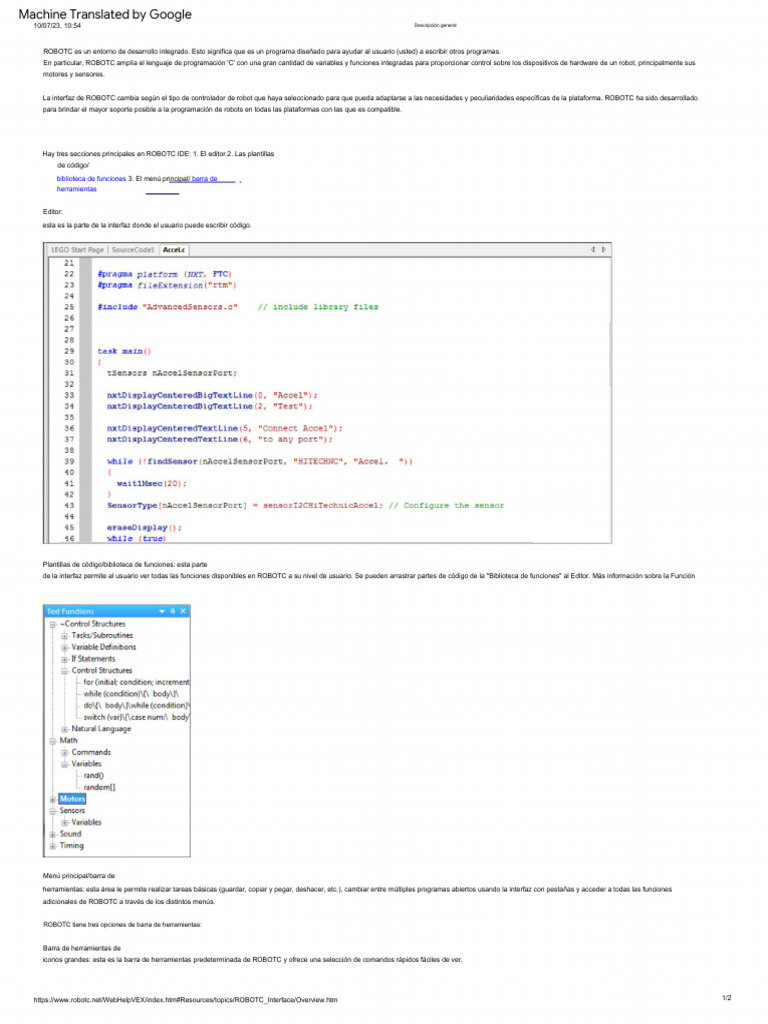Viewport: 768px width, 1024px height.
Task: Click the 'Machine Translated by Google' header
Action: click(x=105, y=14)
